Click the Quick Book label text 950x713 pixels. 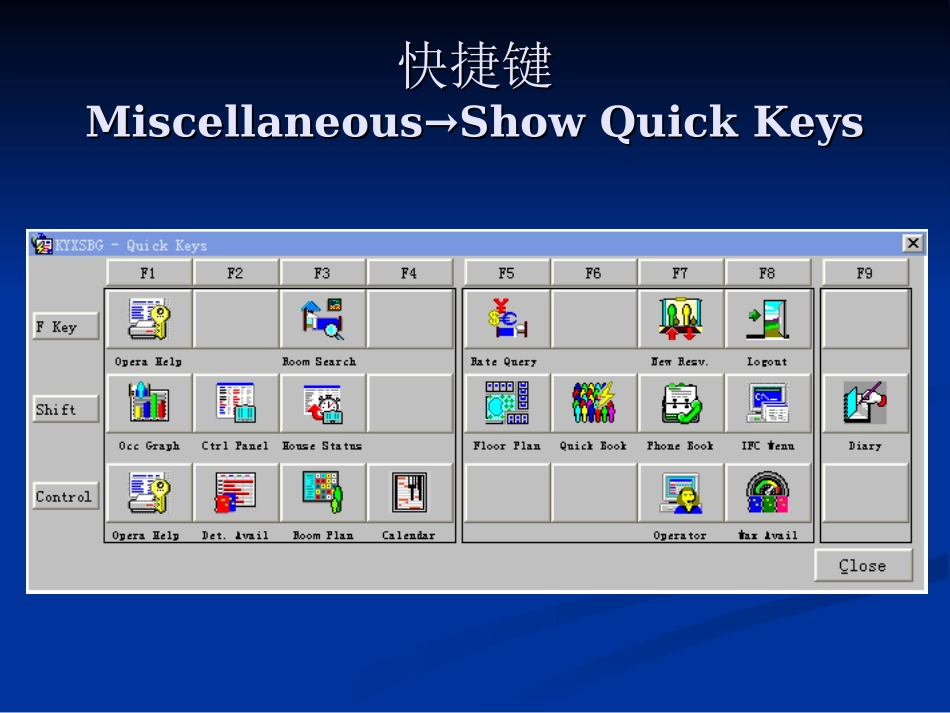click(593, 446)
